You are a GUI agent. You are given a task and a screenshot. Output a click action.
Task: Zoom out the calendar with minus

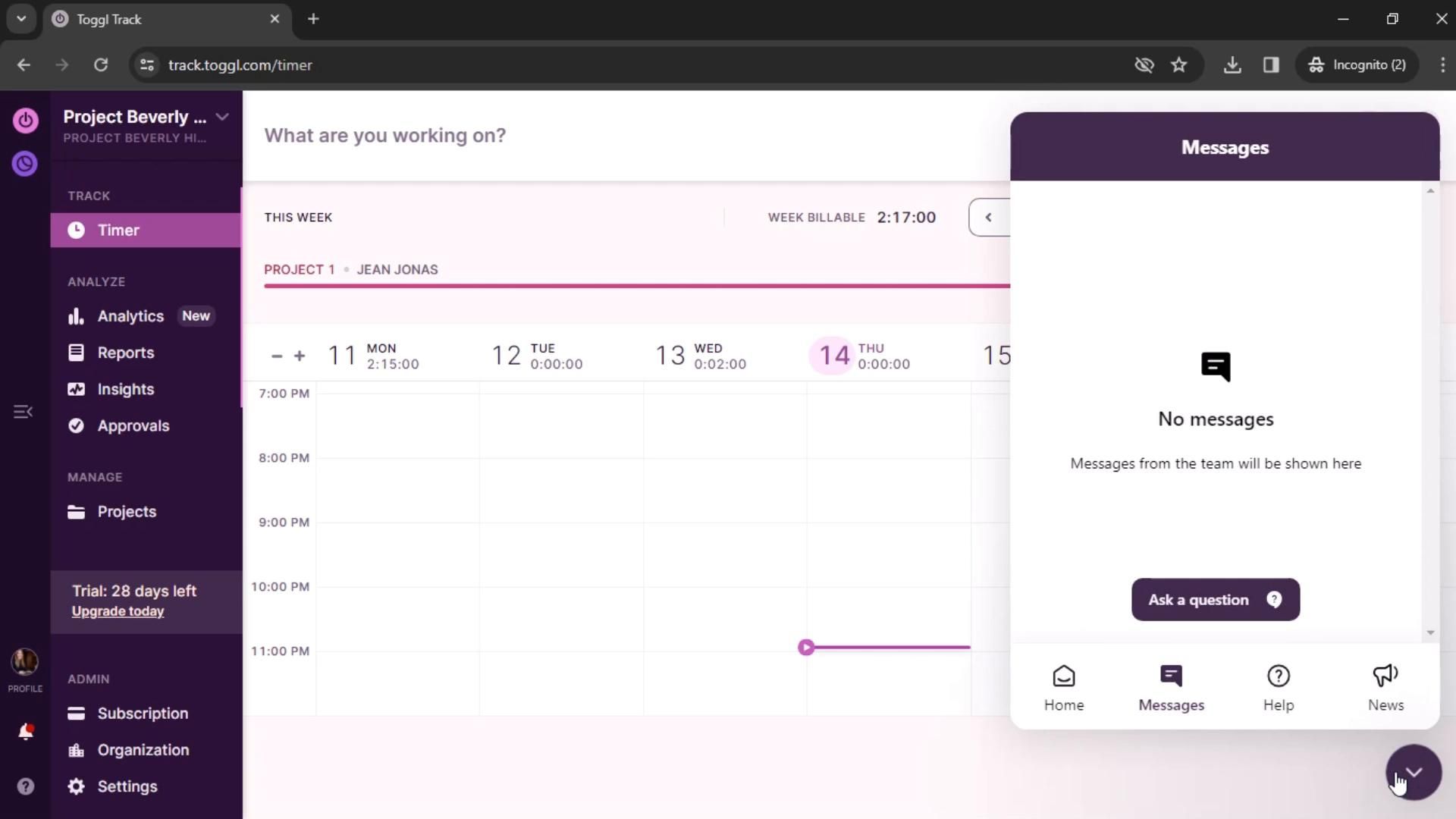coord(277,356)
